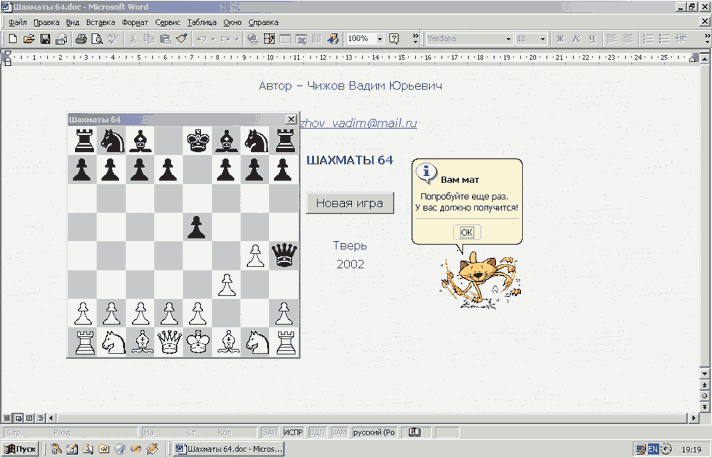This screenshot has width=712, height=458.
Task: Open the Формат menu
Action: [135, 21]
